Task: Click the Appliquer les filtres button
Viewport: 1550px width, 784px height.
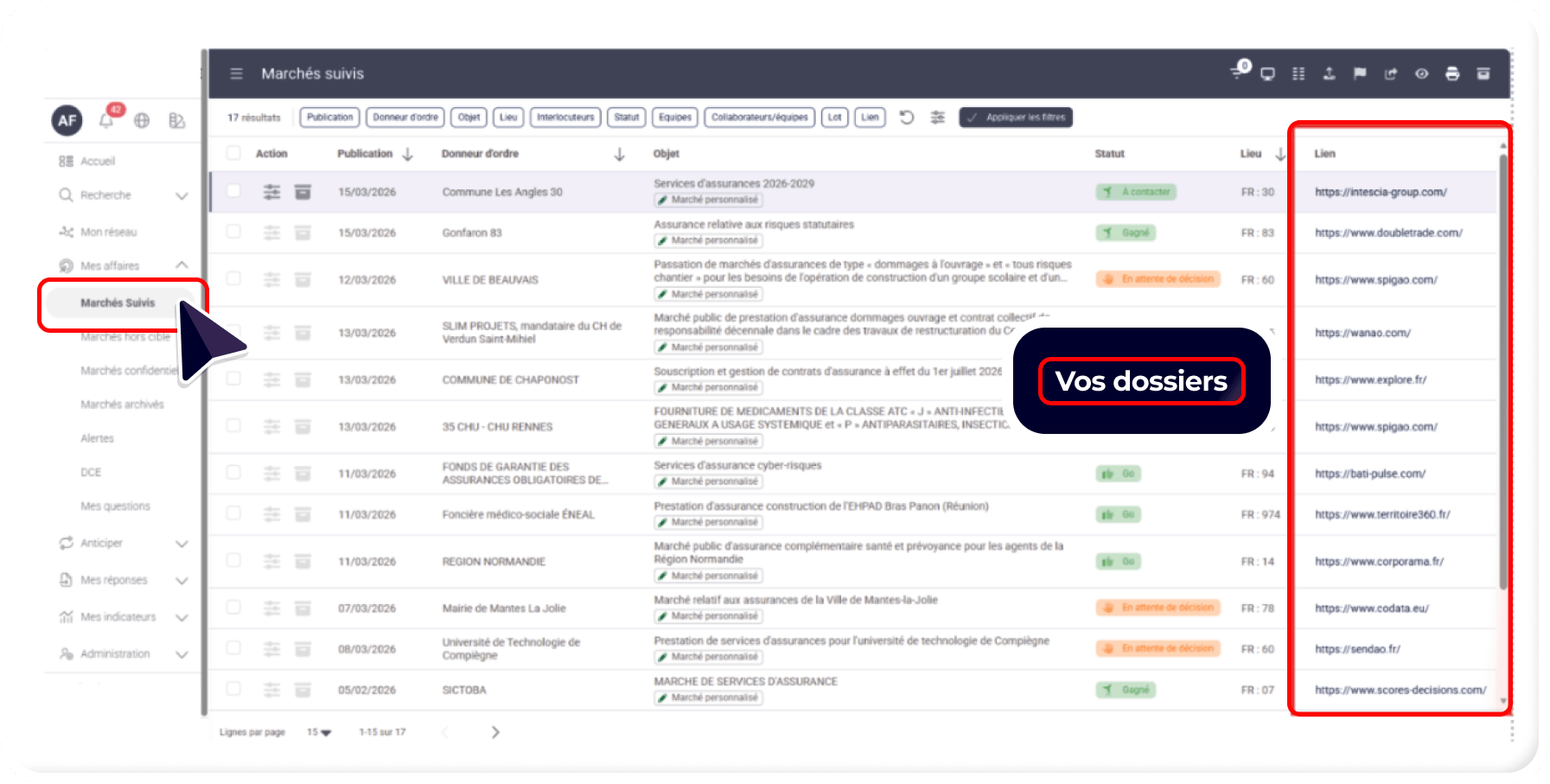Action: click(x=1016, y=118)
